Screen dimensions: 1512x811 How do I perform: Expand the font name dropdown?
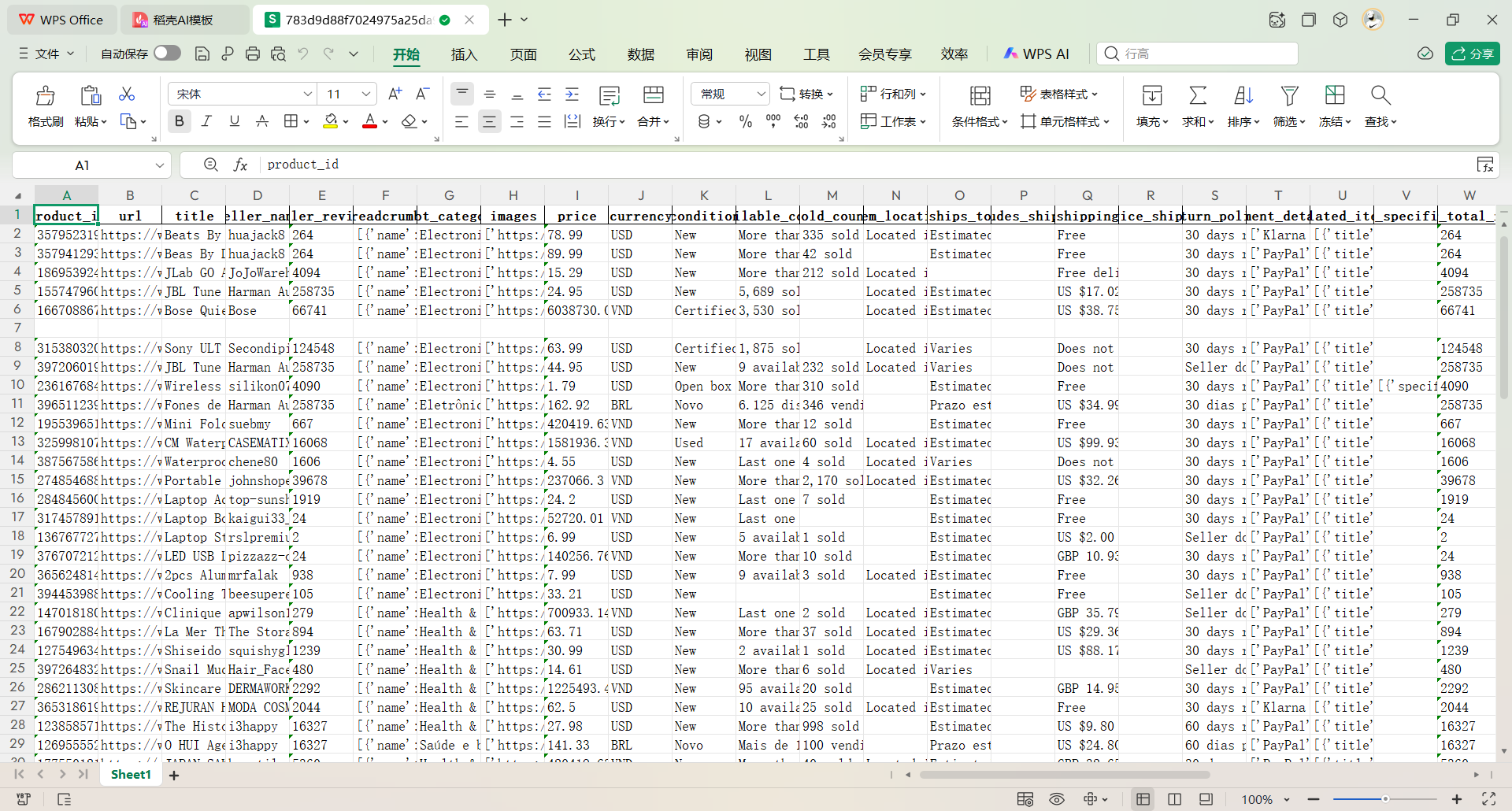coord(307,94)
